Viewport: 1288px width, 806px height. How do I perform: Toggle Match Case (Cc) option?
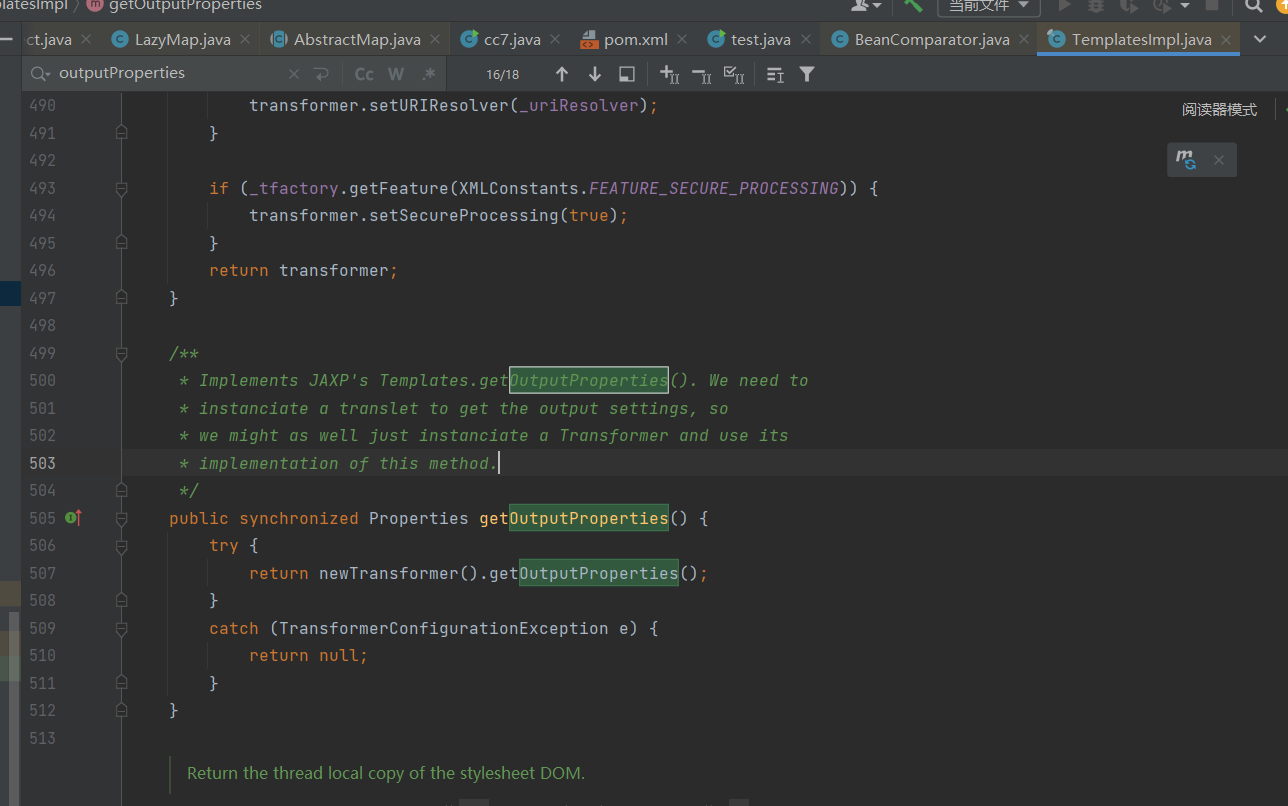tap(364, 74)
